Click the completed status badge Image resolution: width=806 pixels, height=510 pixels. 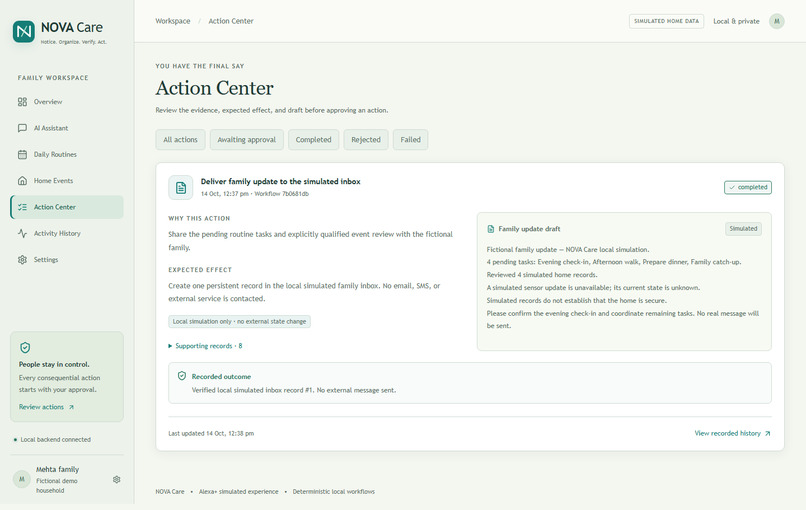(748, 188)
